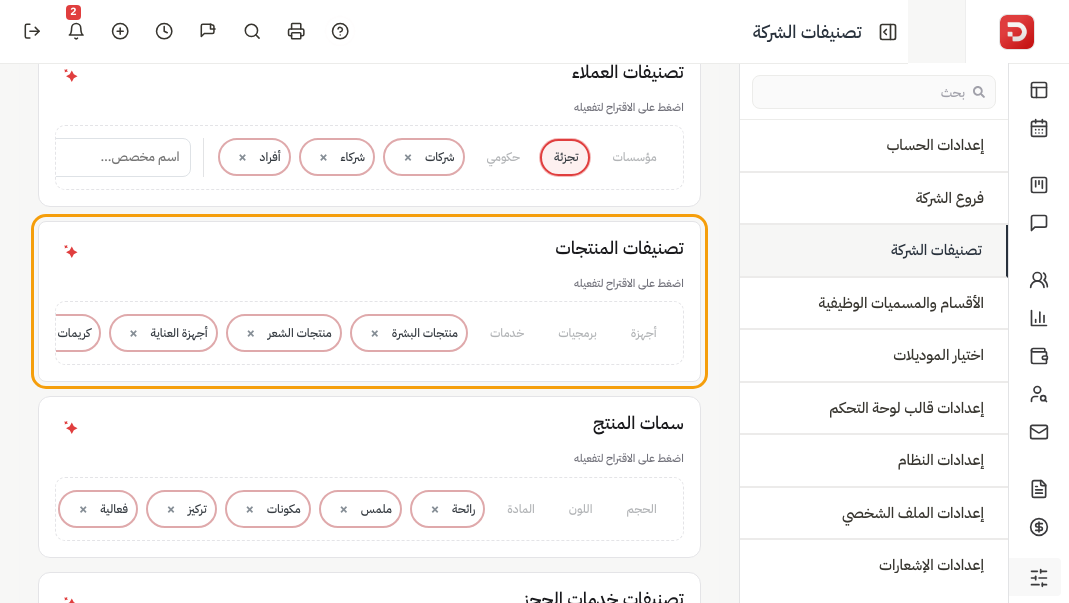Open إعدادات الحساب settings menu
Screen dimensions: 1069x603
pos(873,145)
